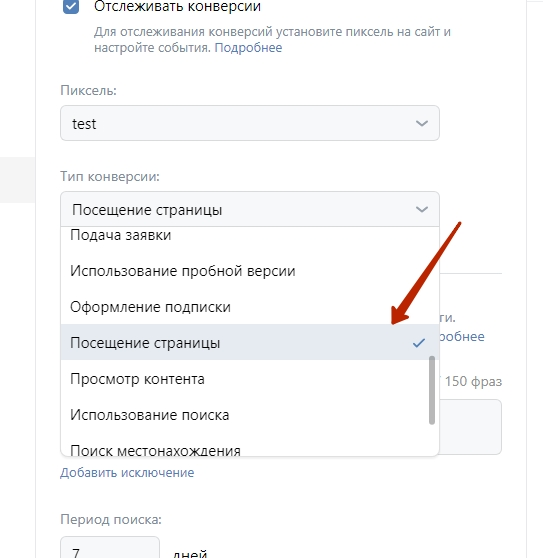Click the partially hidden Подробнее link behind dropdown
This screenshot has height=558, width=543.
point(462,337)
